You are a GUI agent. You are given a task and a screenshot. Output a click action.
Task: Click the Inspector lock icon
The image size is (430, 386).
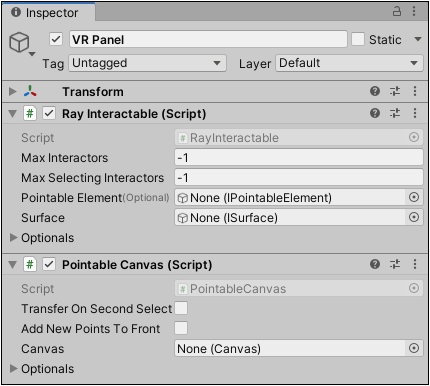[x=397, y=11]
